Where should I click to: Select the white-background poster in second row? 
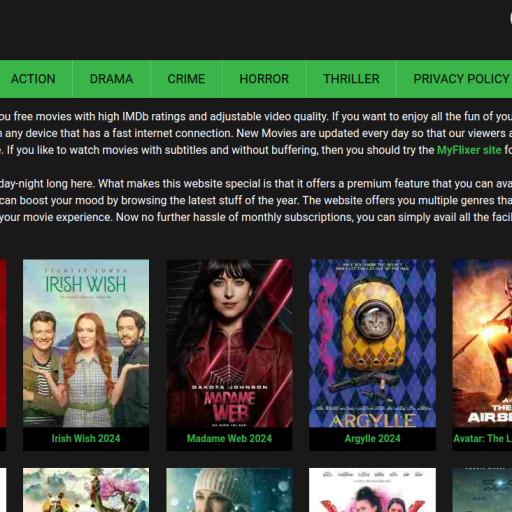click(x=372, y=490)
